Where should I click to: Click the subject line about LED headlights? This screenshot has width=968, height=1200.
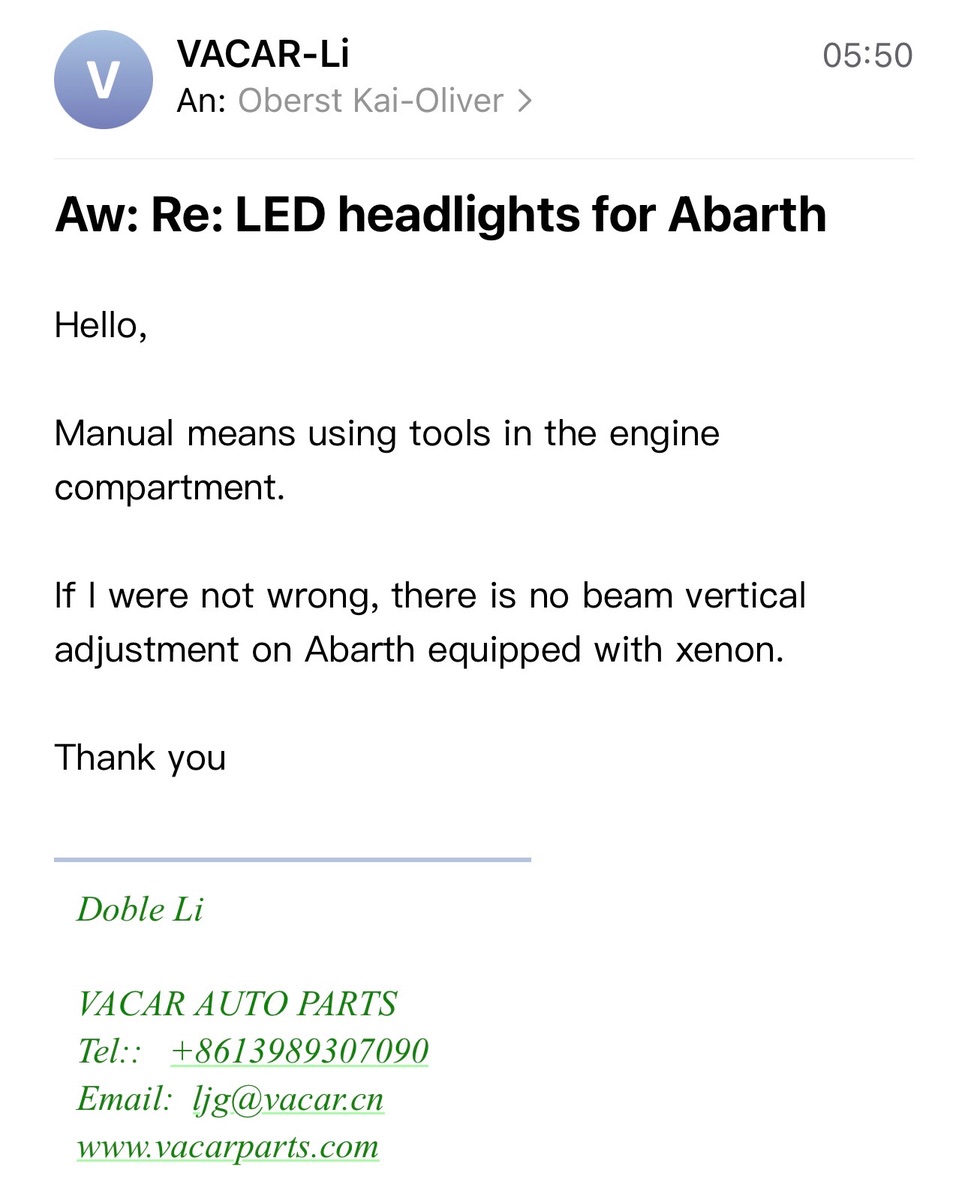440,215
